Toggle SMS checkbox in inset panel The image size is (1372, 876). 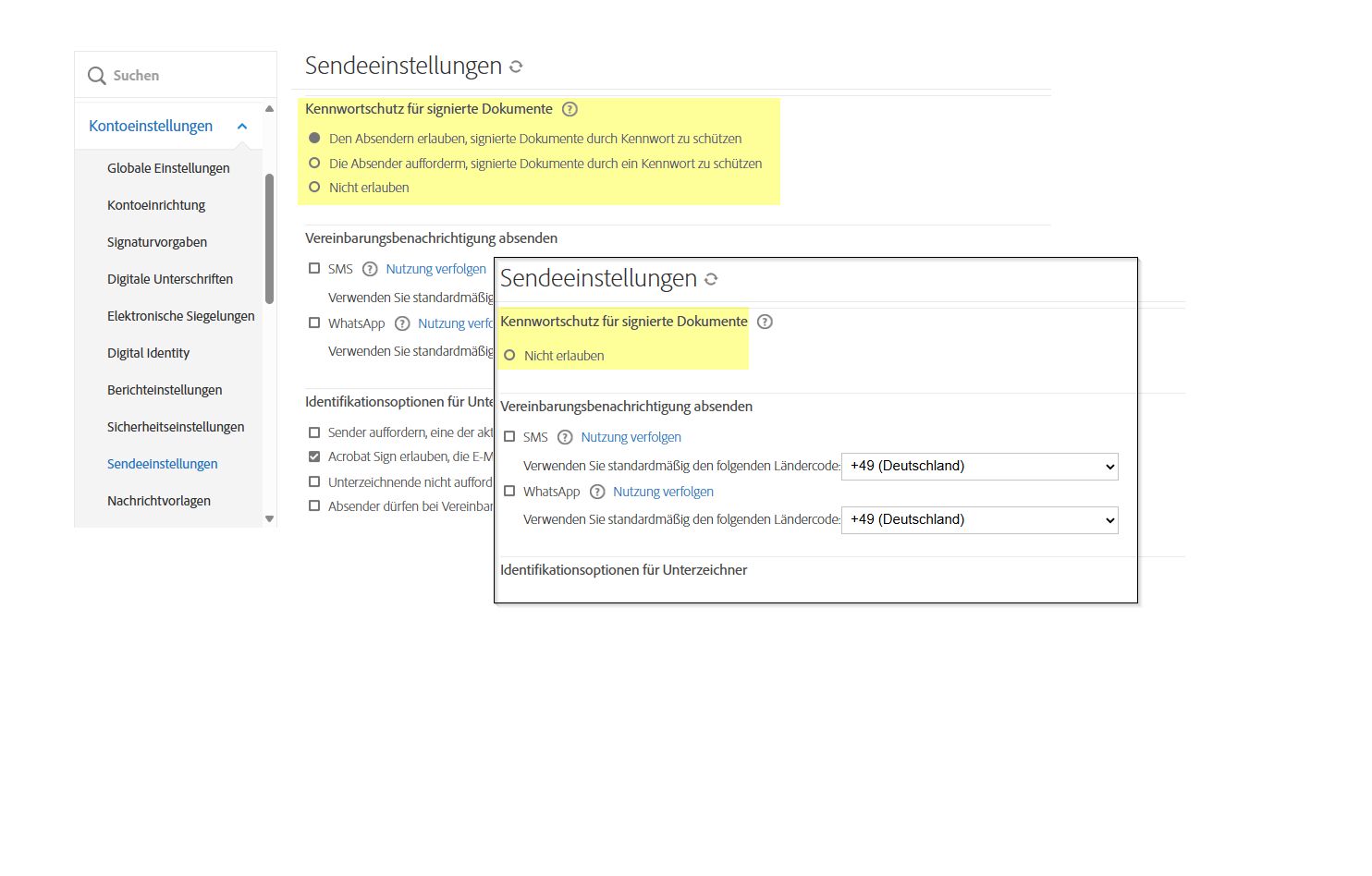pyautogui.click(x=509, y=436)
